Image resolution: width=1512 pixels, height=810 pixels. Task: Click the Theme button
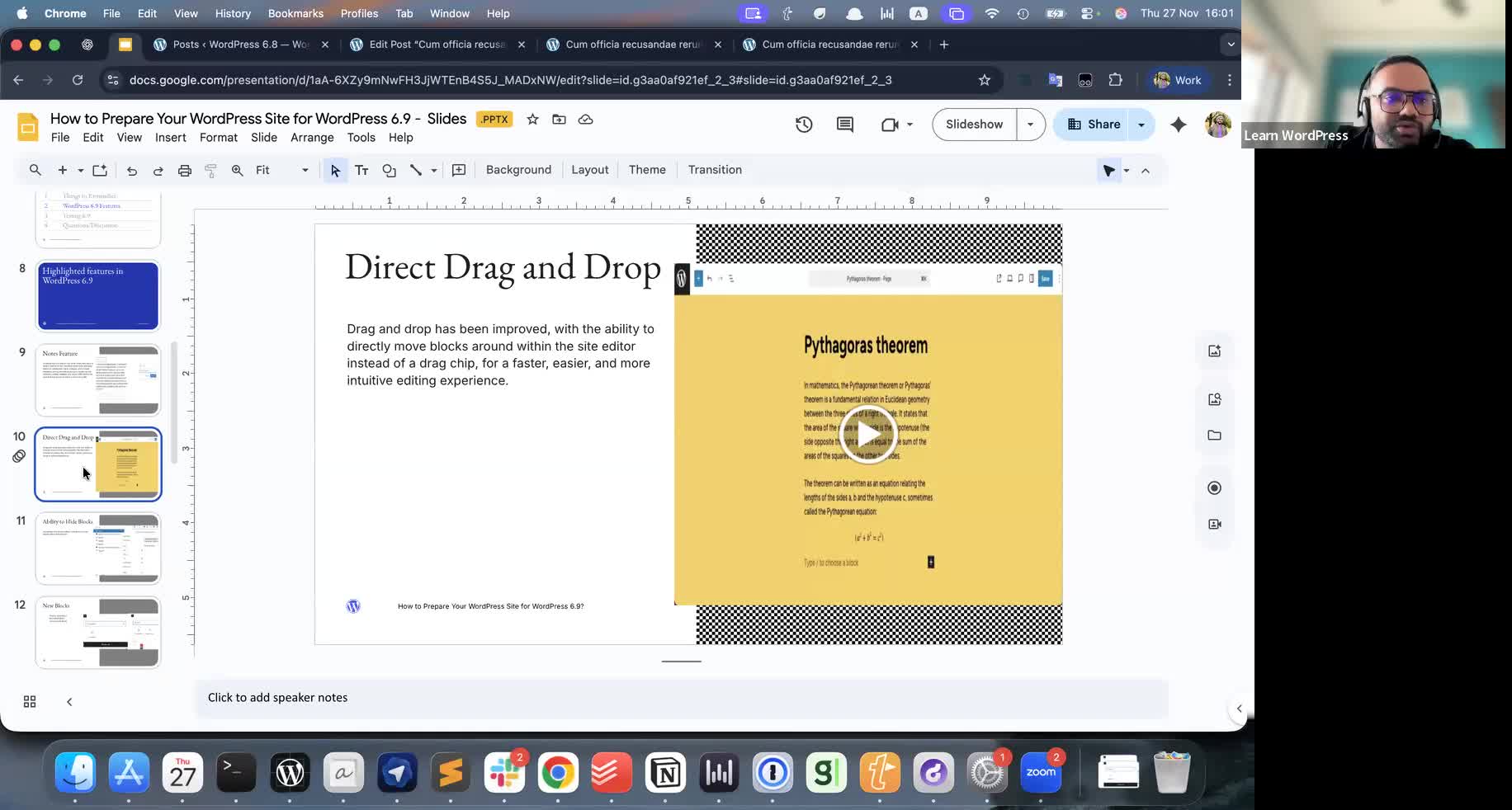coord(647,170)
